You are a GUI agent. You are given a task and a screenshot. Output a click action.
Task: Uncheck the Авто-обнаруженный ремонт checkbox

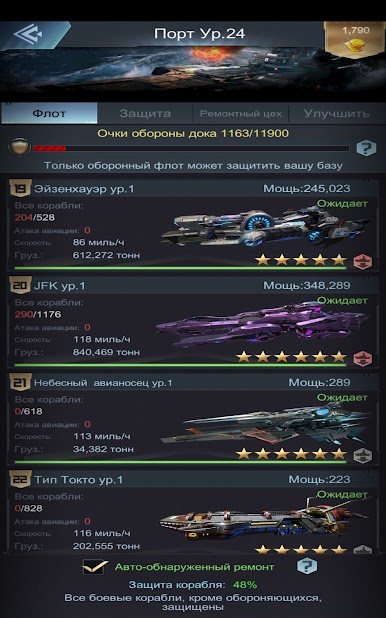coord(95,567)
